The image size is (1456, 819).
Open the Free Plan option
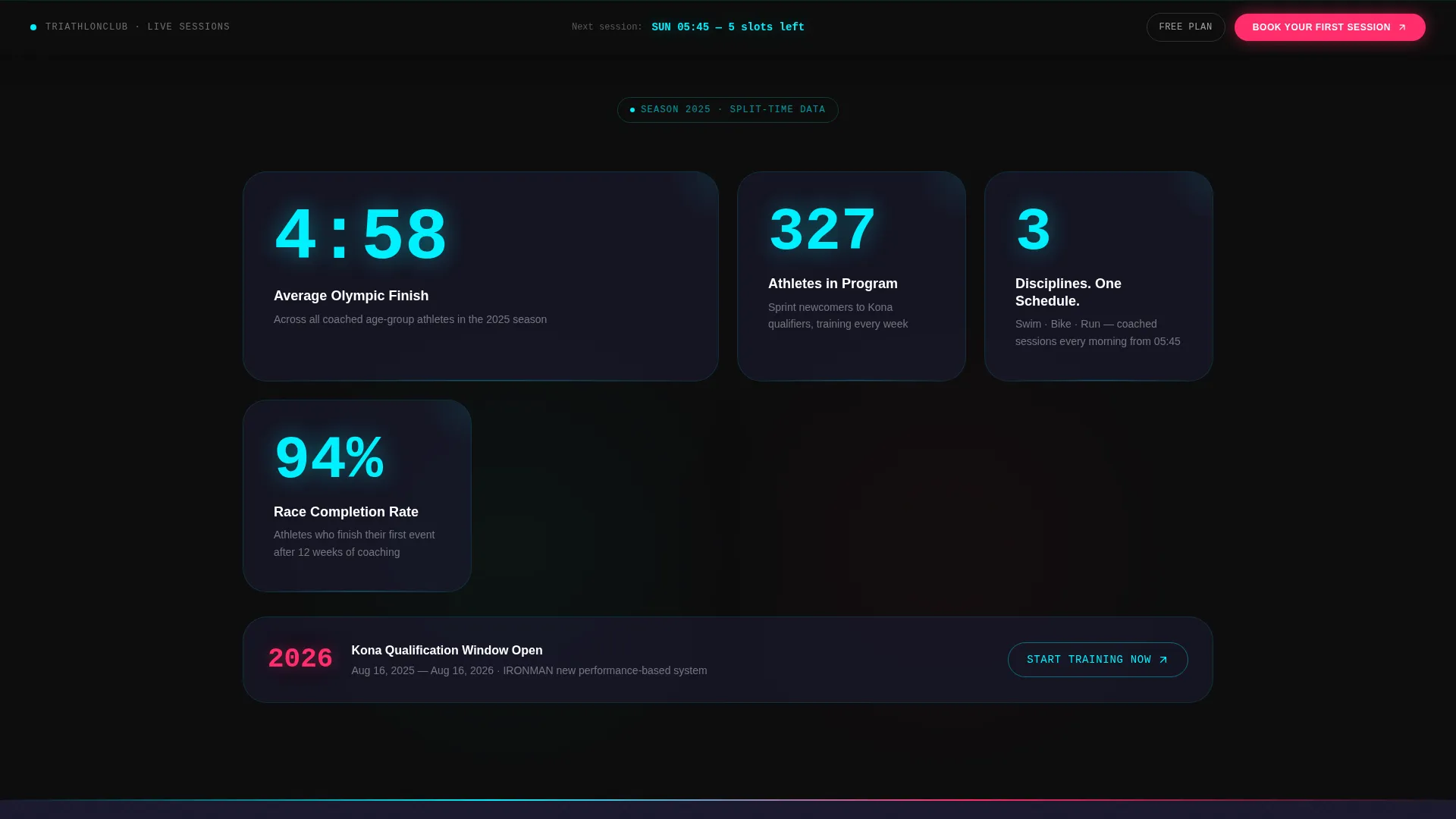1185,27
